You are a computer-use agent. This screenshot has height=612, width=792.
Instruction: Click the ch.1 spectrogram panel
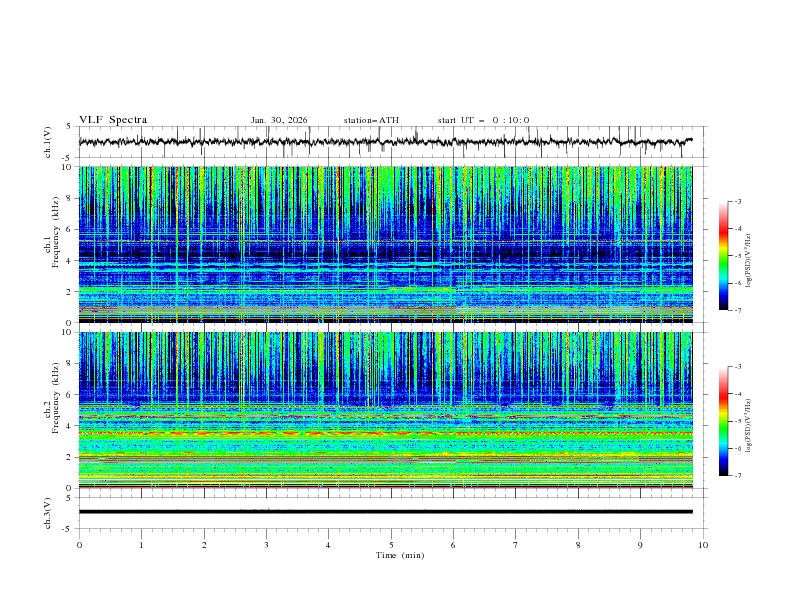point(385,244)
